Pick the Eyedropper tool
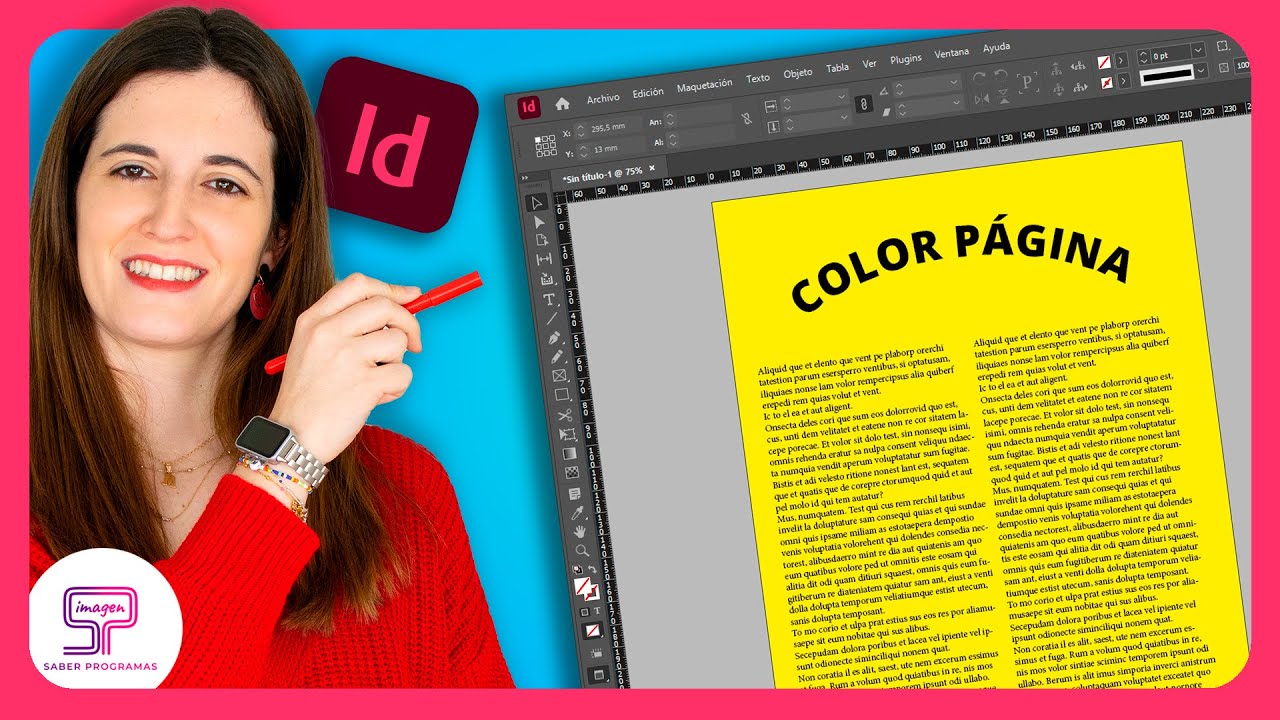The height and width of the screenshot is (720, 1280). 576,512
